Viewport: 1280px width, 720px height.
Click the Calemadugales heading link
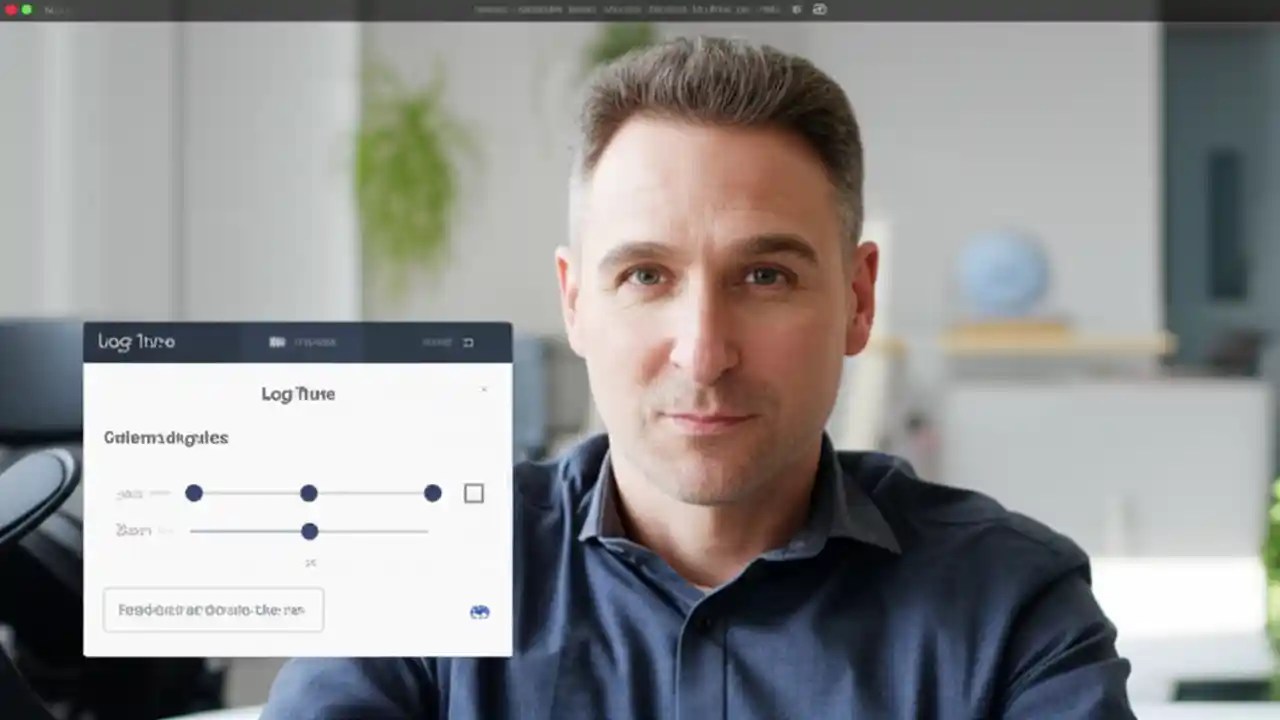point(166,438)
